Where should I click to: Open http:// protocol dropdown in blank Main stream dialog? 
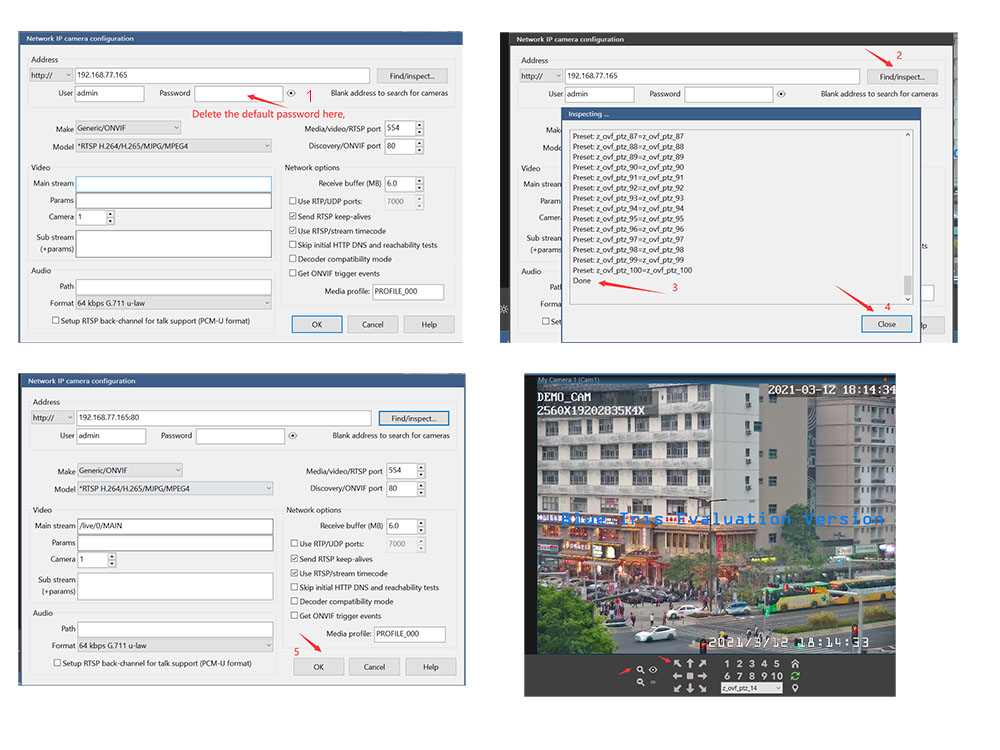pyautogui.click(x=51, y=75)
